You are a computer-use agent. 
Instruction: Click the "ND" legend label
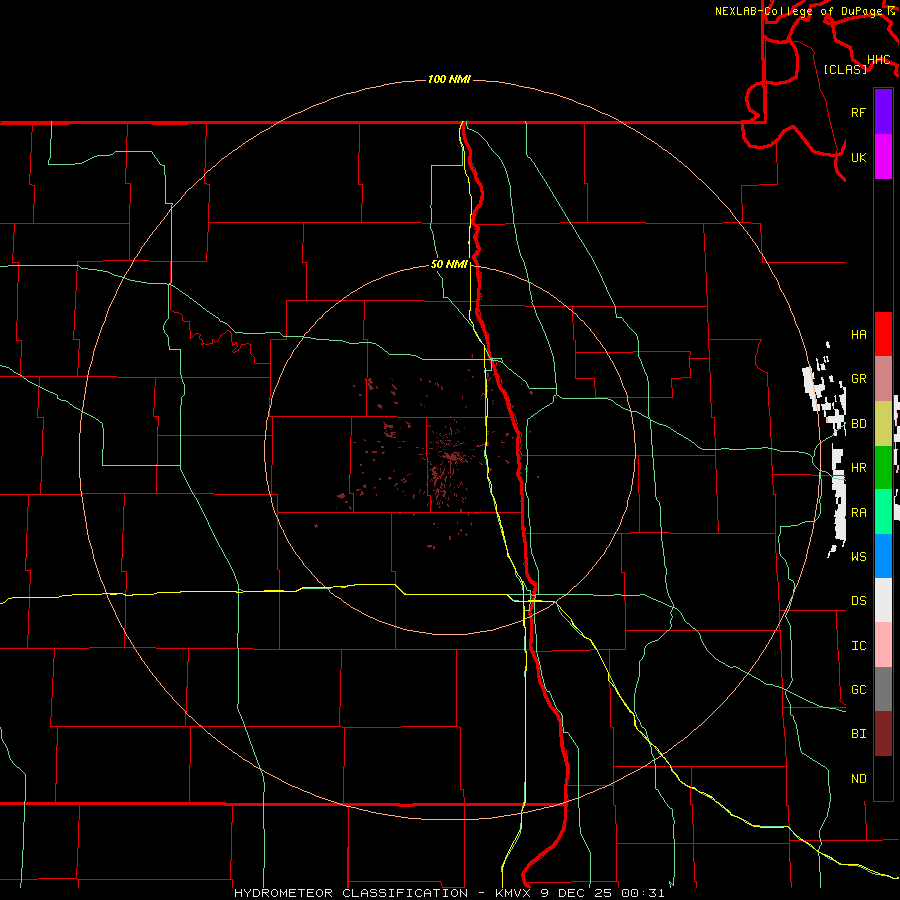[x=858, y=779]
